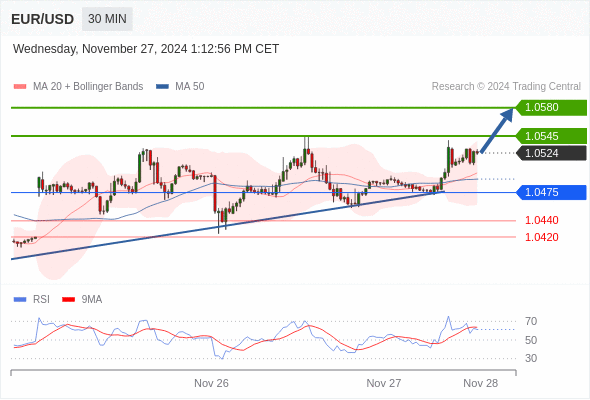Click the Nov 28 date axis label
590x400 pixels.
pos(481,383)
